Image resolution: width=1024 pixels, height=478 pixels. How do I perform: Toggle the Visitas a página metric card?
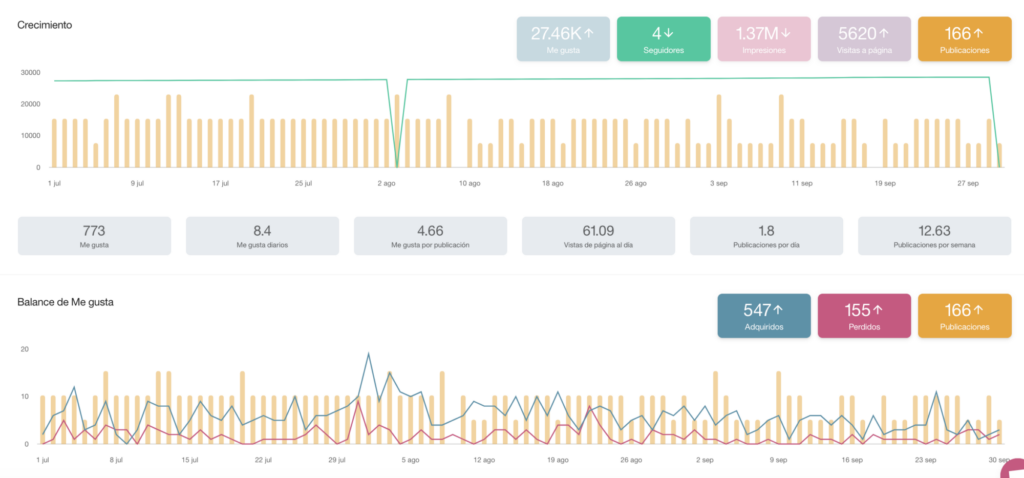click(x=864, y=39)
